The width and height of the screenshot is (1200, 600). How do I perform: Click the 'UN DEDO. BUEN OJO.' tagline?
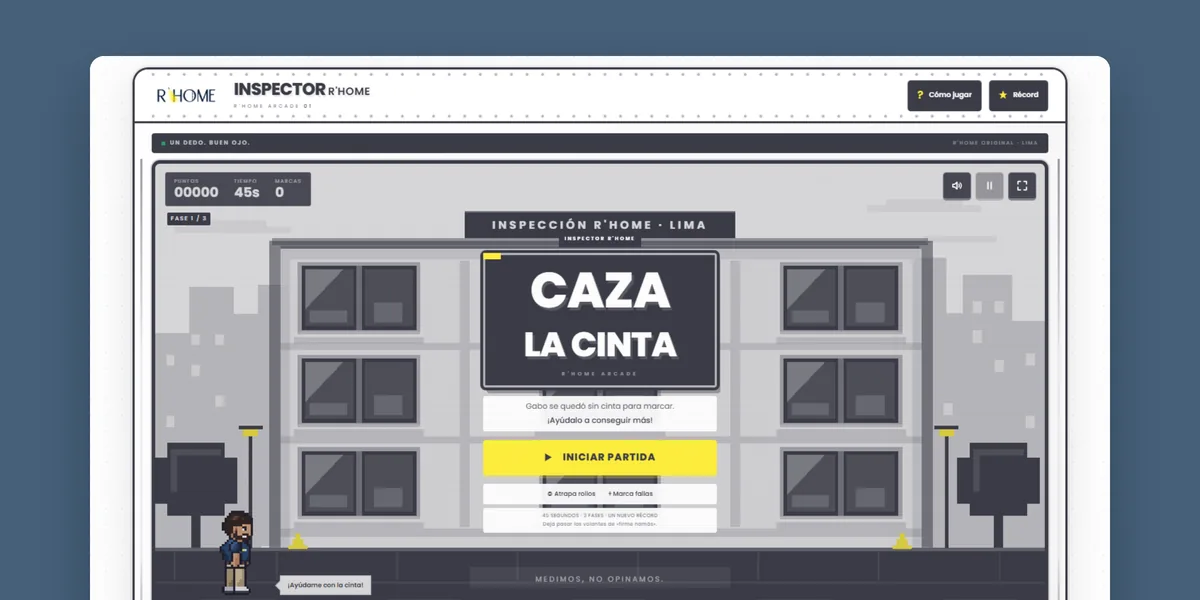[x=208, y=143]
